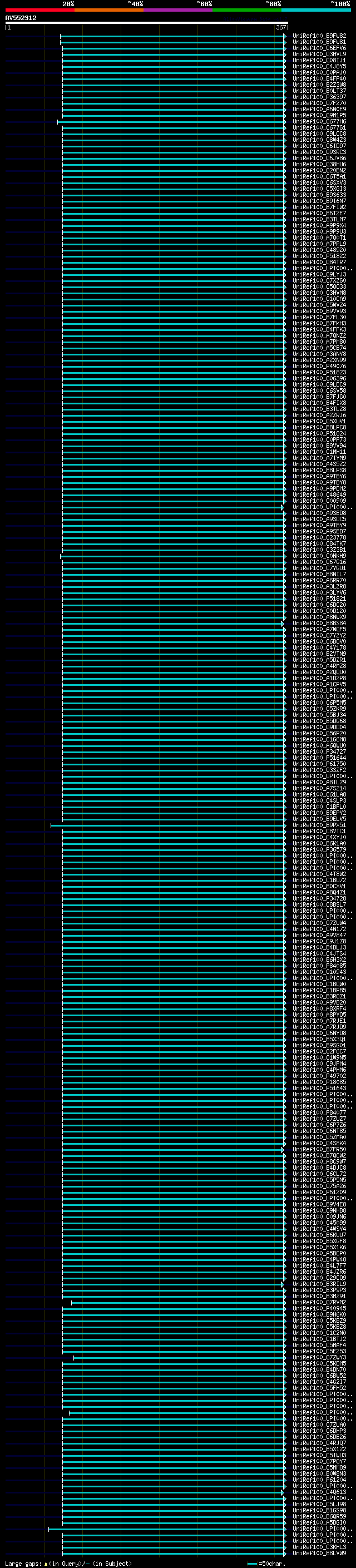Select hit label UniRef100_B9PX51
356x1568 pixels.
319,825
